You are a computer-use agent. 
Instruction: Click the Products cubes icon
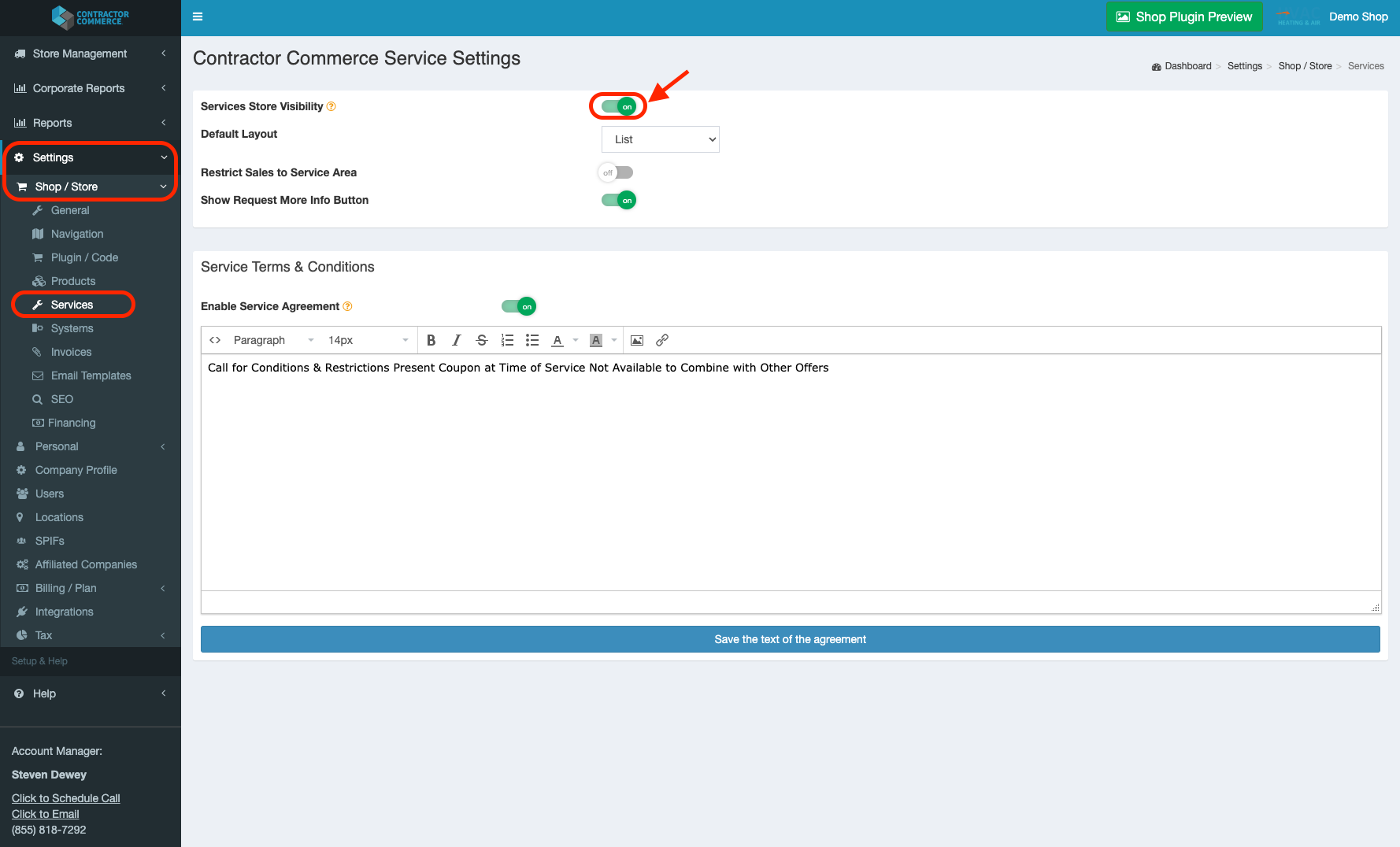[39, 281]
